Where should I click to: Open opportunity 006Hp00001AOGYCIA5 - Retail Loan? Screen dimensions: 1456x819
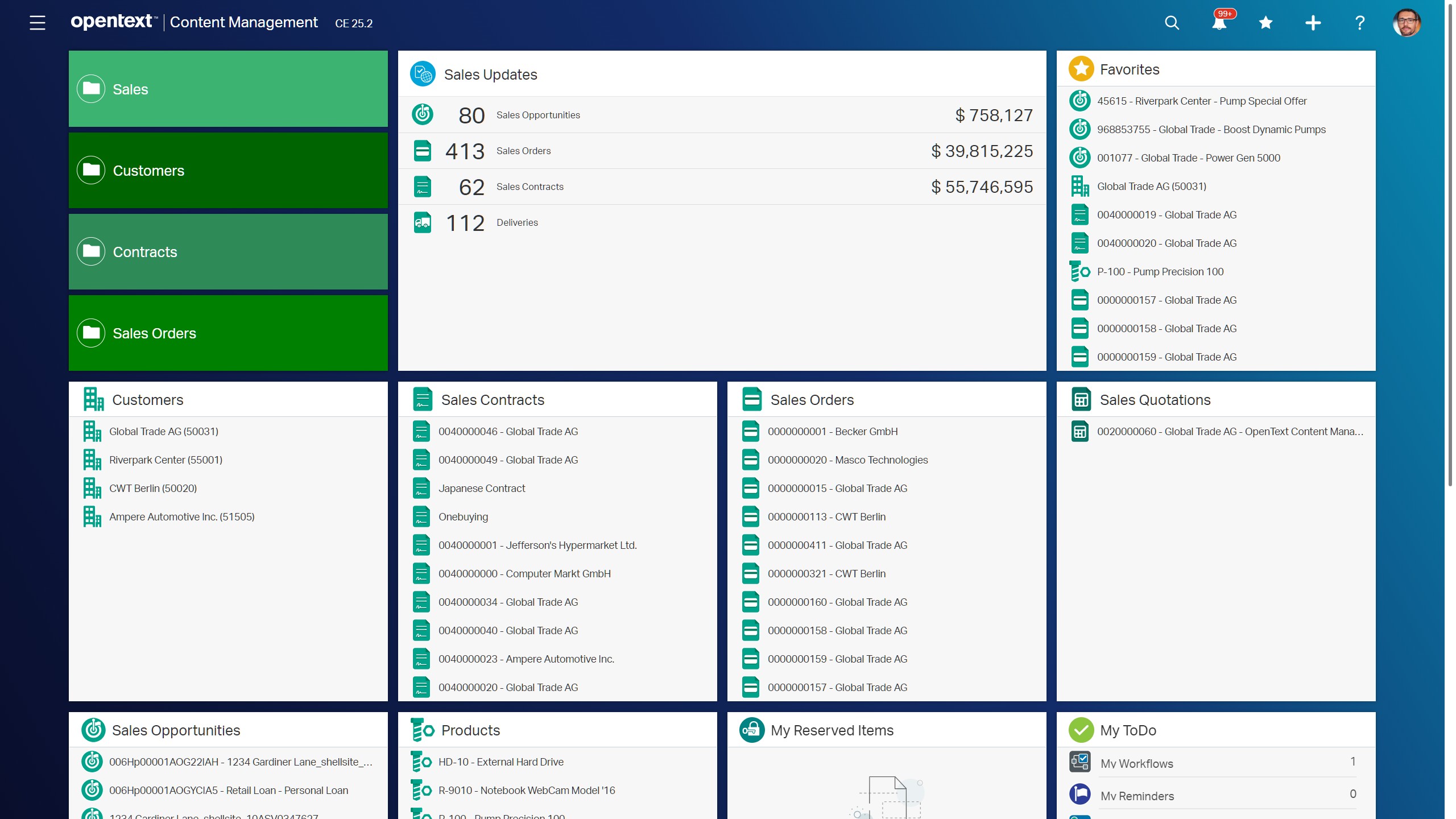point(228,790)
